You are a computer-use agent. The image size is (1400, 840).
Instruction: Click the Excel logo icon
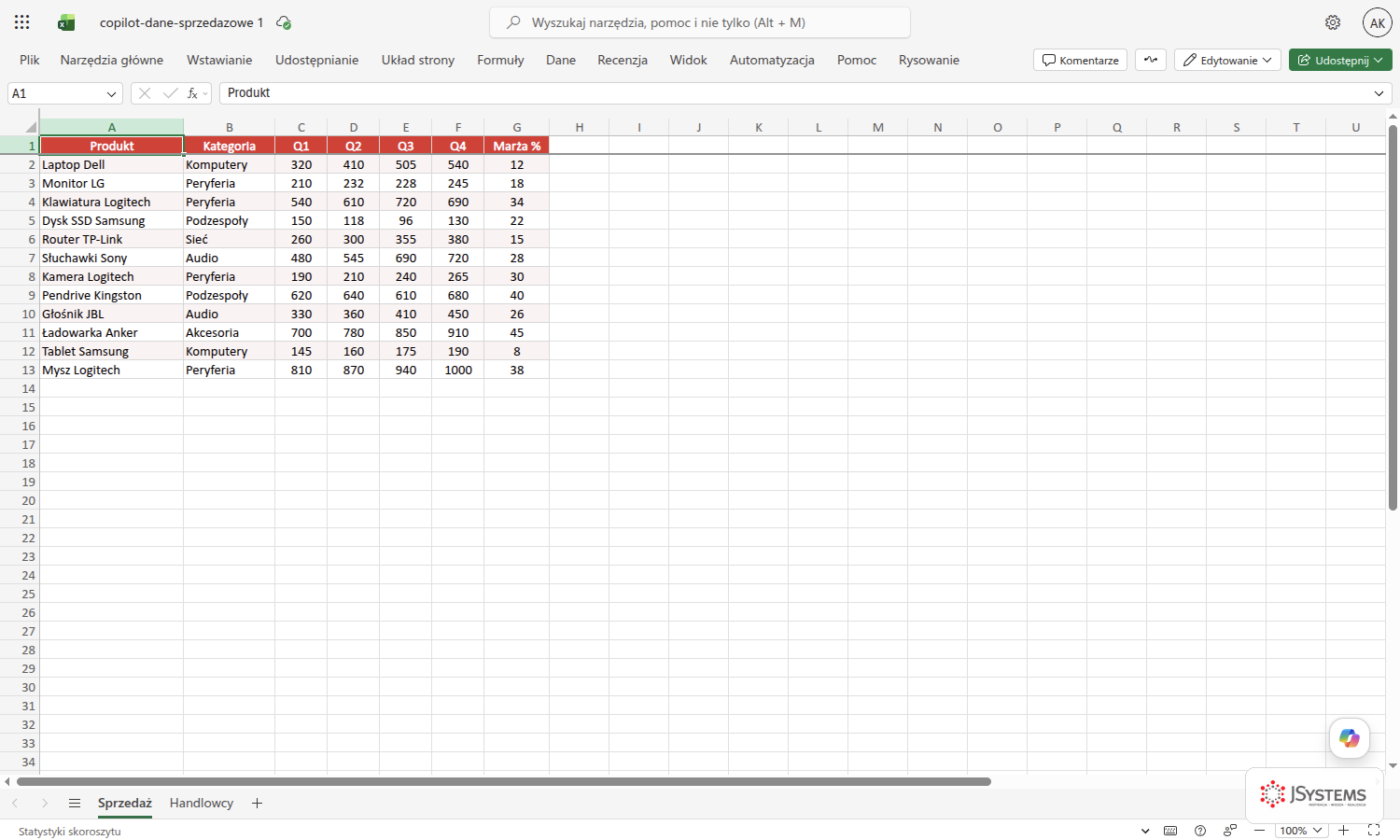click(x=66, y=22)
